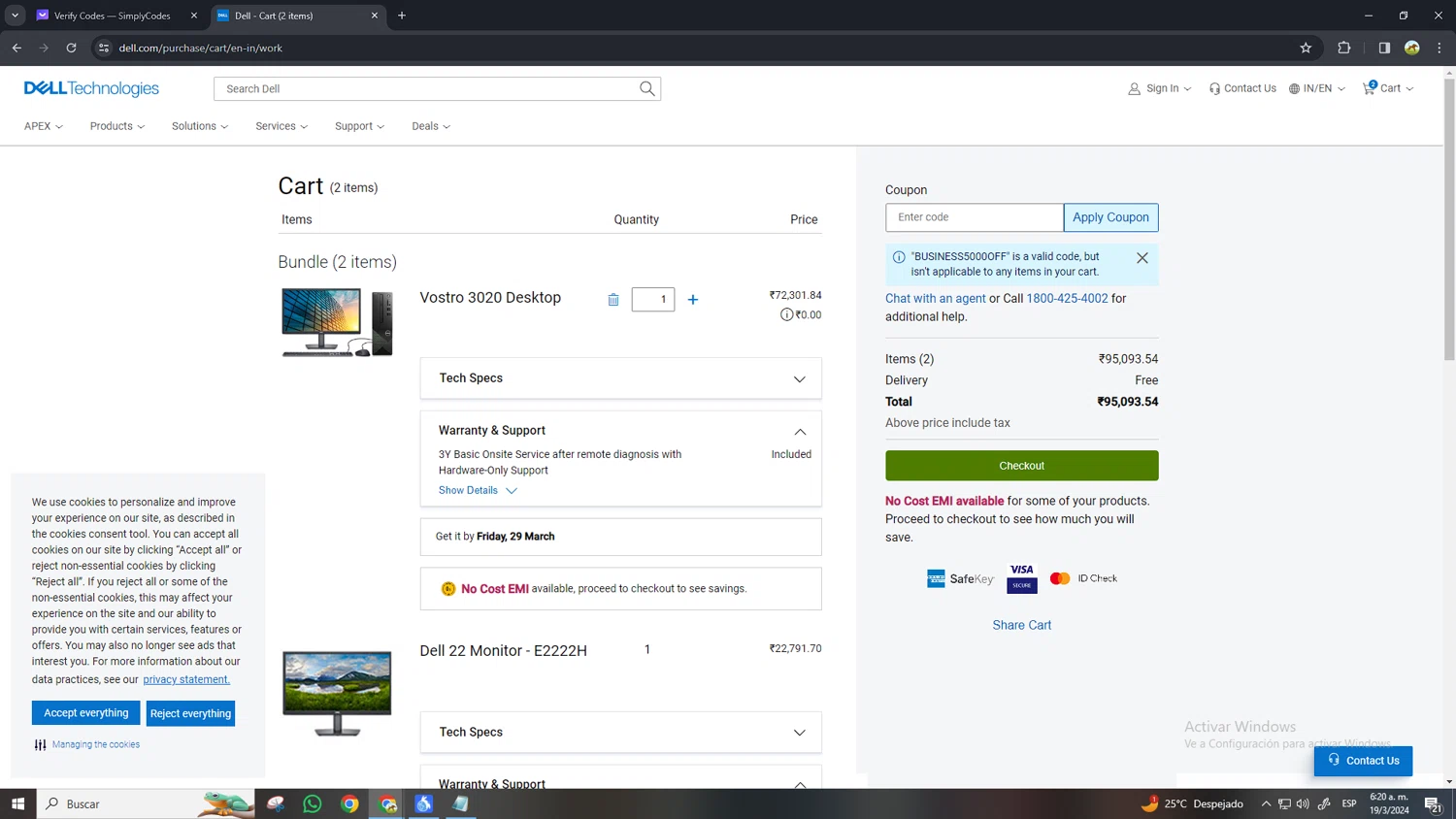Click the green Checkout button

(1022, 466)
